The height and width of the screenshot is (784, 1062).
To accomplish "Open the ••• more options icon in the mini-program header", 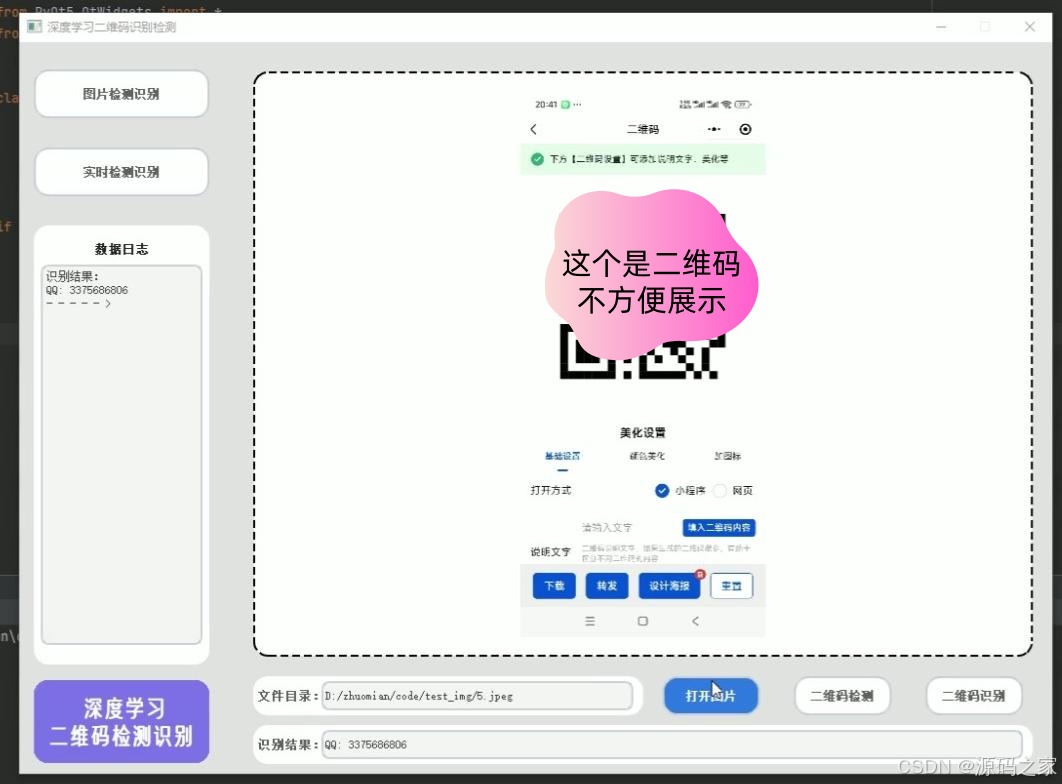I will [x=713, y=129].
